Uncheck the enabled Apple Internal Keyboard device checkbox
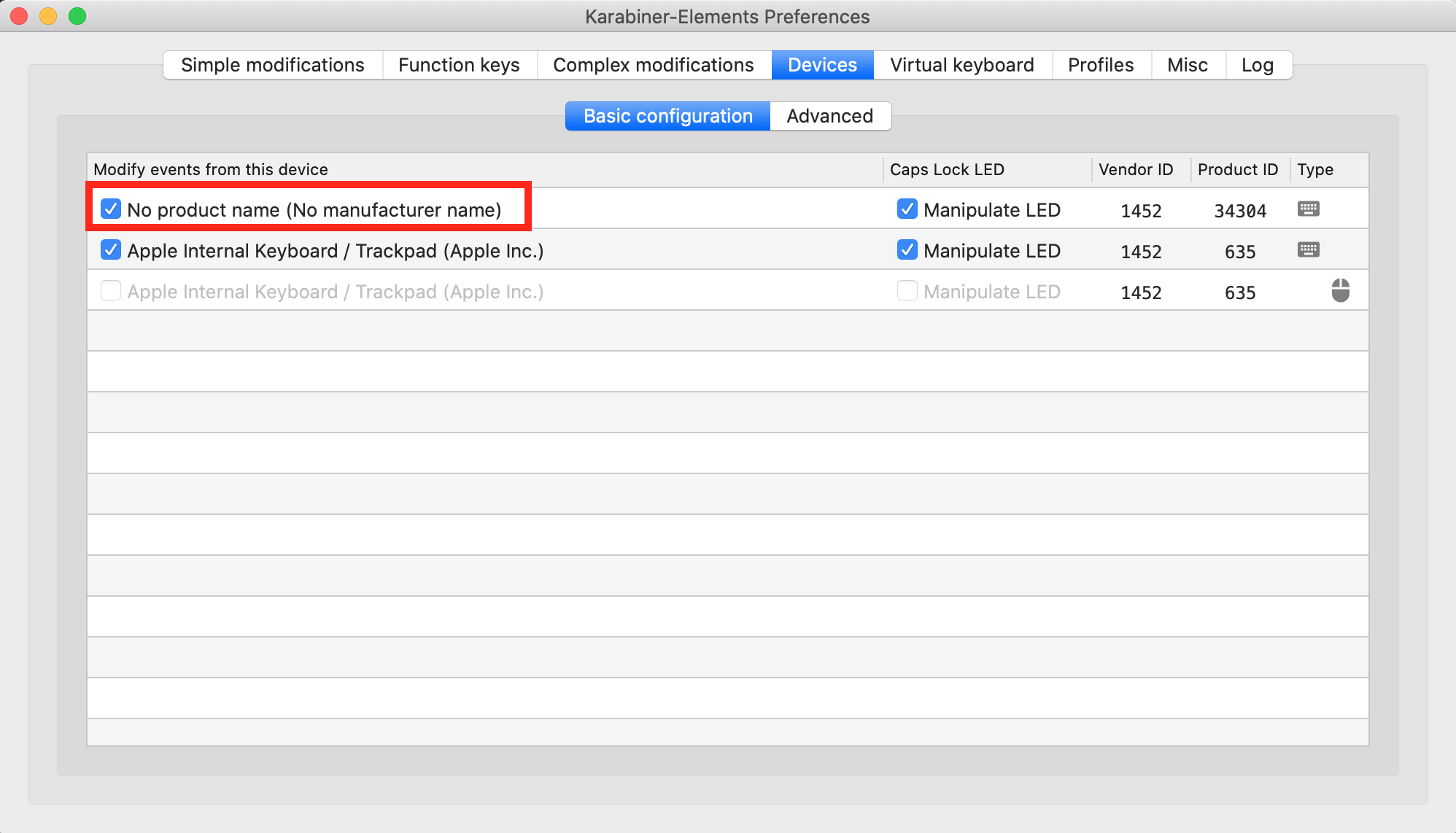 [111, 250]
